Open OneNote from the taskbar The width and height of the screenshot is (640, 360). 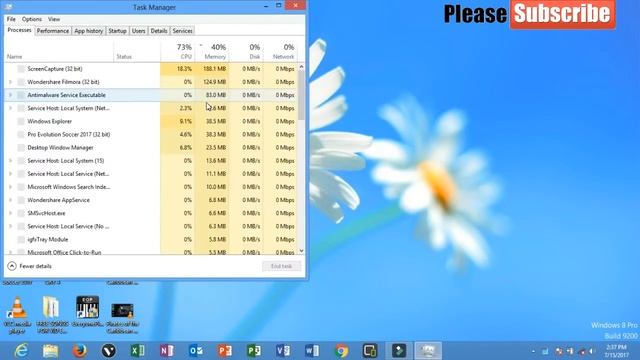pos(167,351)
